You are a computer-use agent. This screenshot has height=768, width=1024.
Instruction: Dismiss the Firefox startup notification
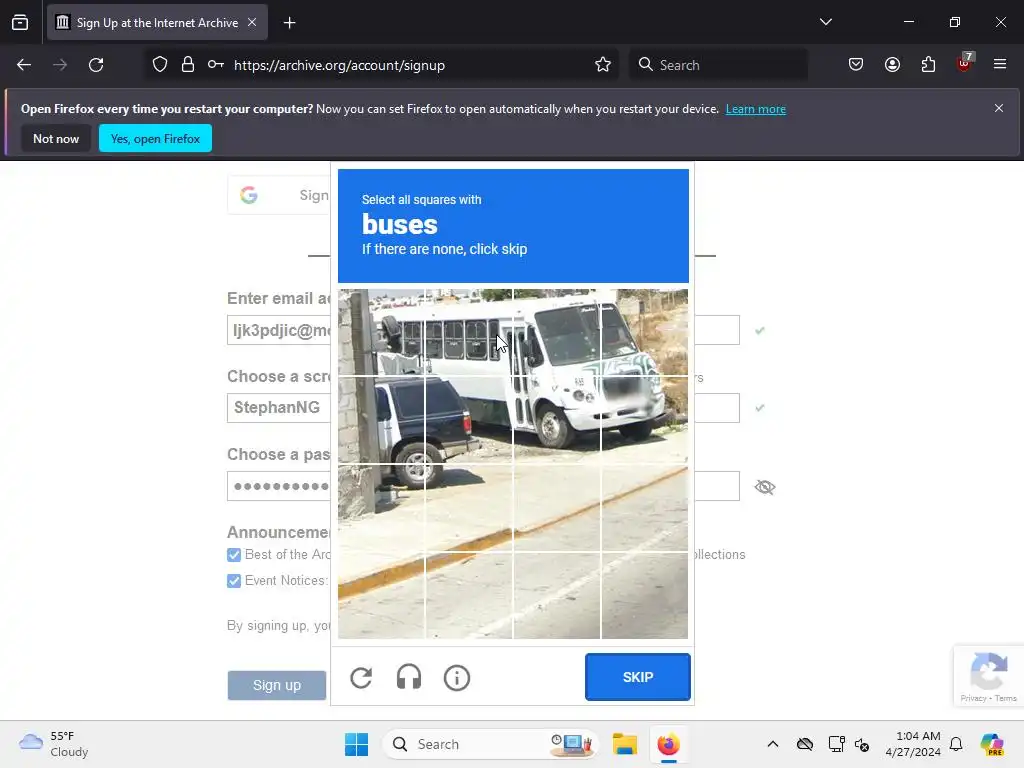[x=999, y=108]
